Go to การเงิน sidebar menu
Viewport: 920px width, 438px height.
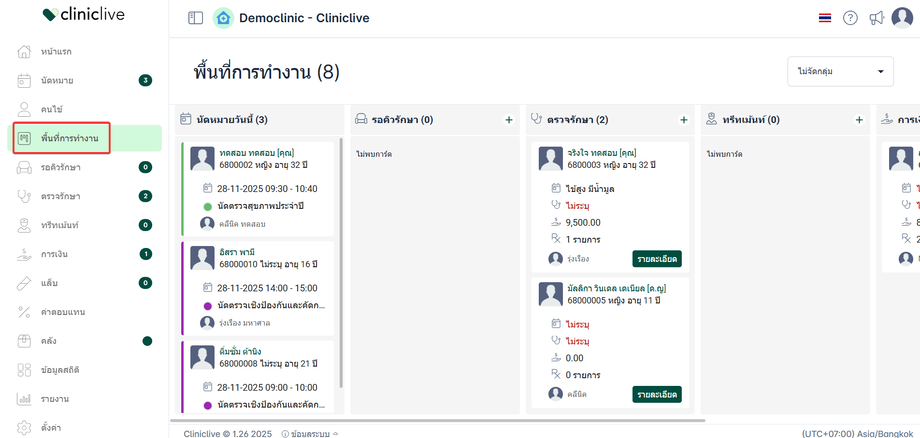pos(56,254)
